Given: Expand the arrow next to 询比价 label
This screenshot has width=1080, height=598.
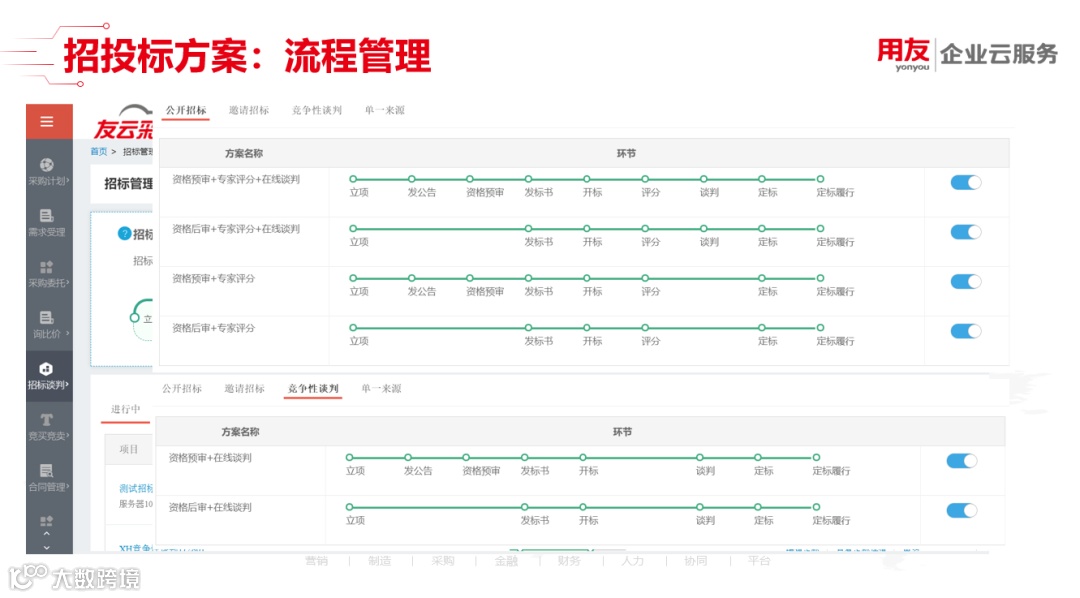Looking at the screenshot, I should pos(68,333).
